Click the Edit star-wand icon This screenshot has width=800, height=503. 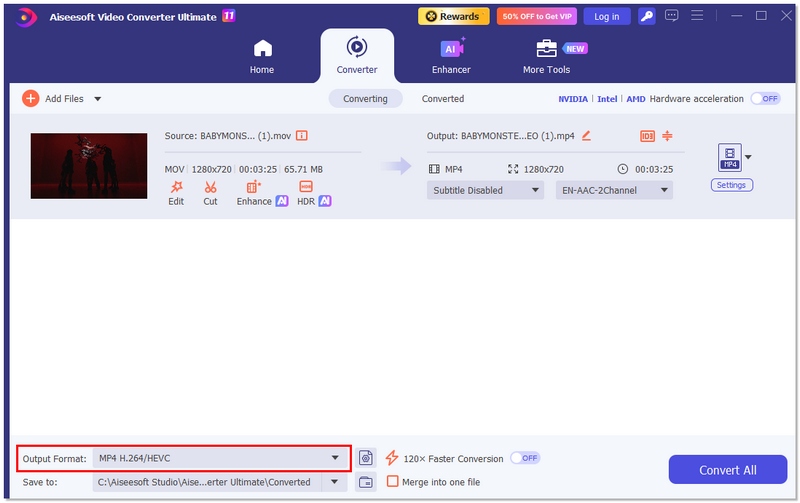tap(176, 187)
